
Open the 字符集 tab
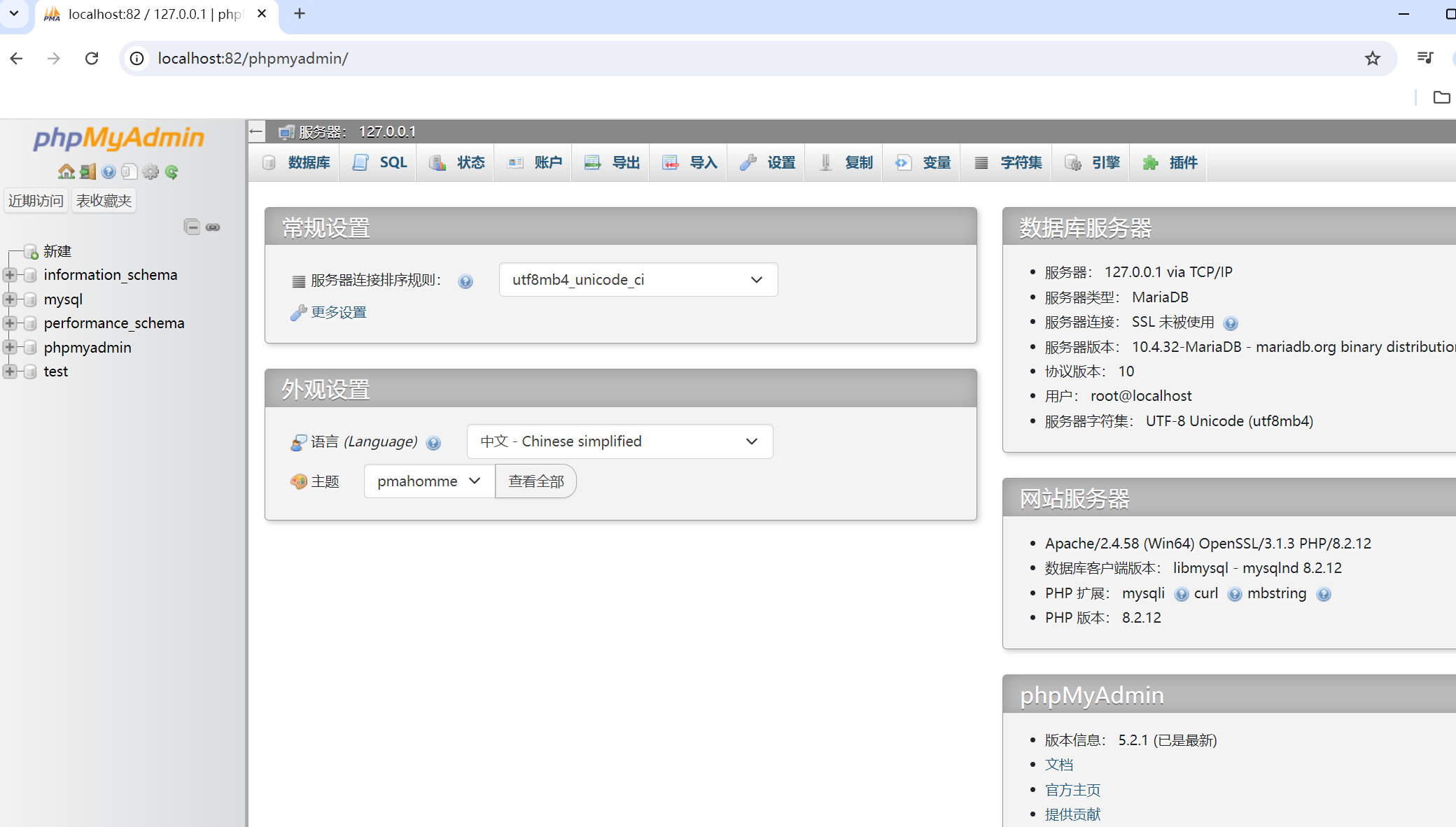pos(1007,163)
